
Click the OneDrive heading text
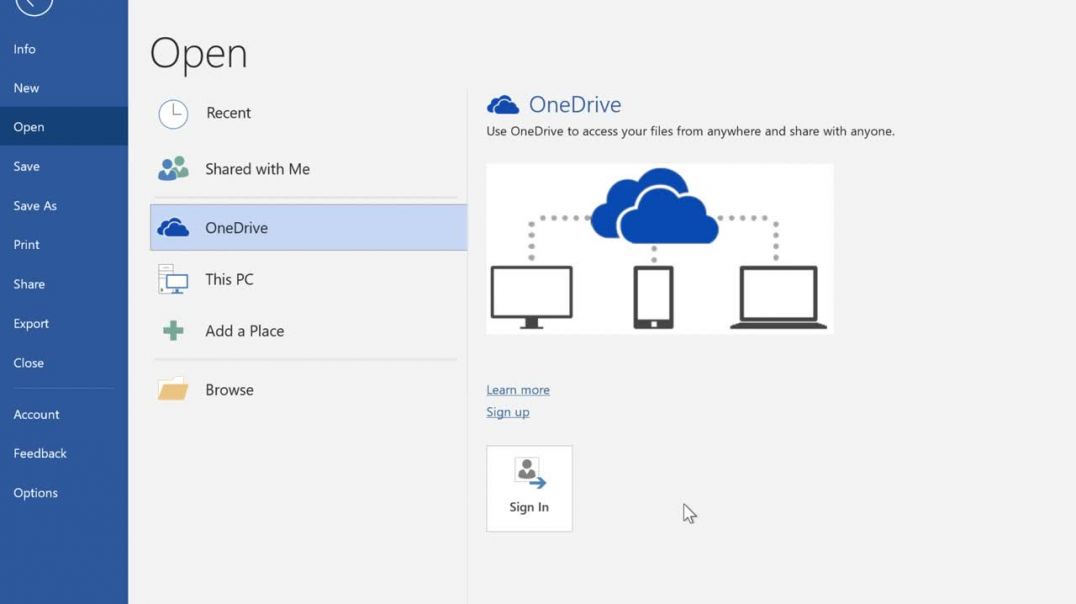pyautogui.click(x=575, y=104)
